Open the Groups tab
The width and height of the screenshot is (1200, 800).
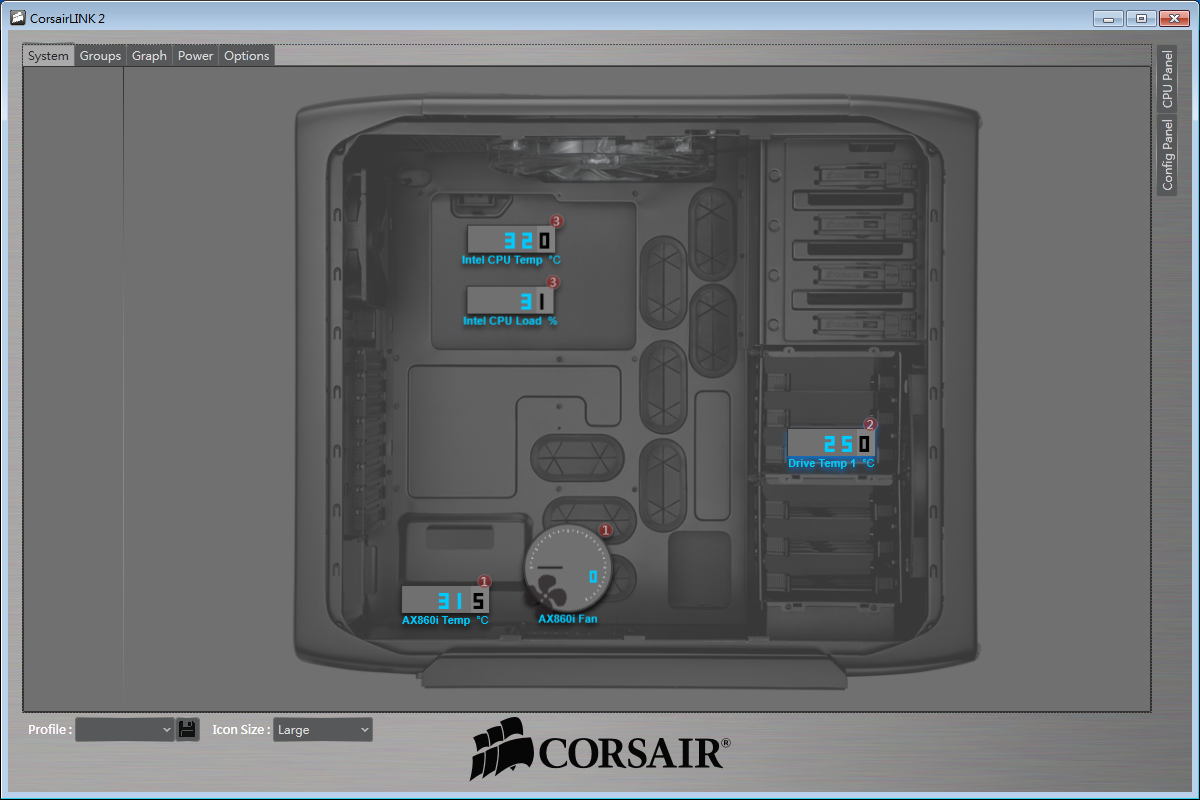[100, 56]
